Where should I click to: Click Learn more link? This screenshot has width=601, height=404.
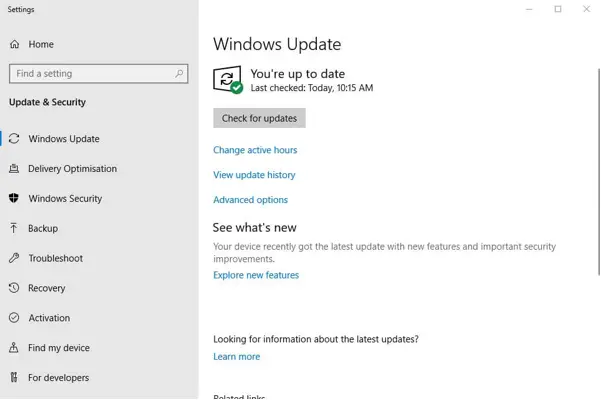click(237, 356)
